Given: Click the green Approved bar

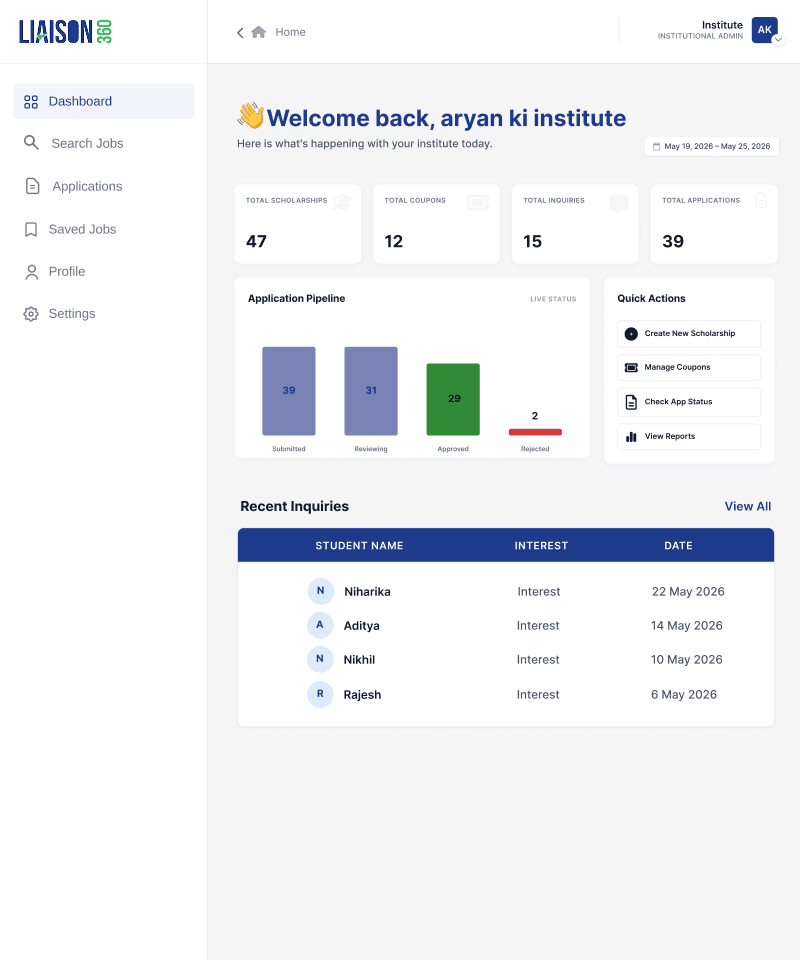Looking at the screenshot, I should tap(453, 399).
